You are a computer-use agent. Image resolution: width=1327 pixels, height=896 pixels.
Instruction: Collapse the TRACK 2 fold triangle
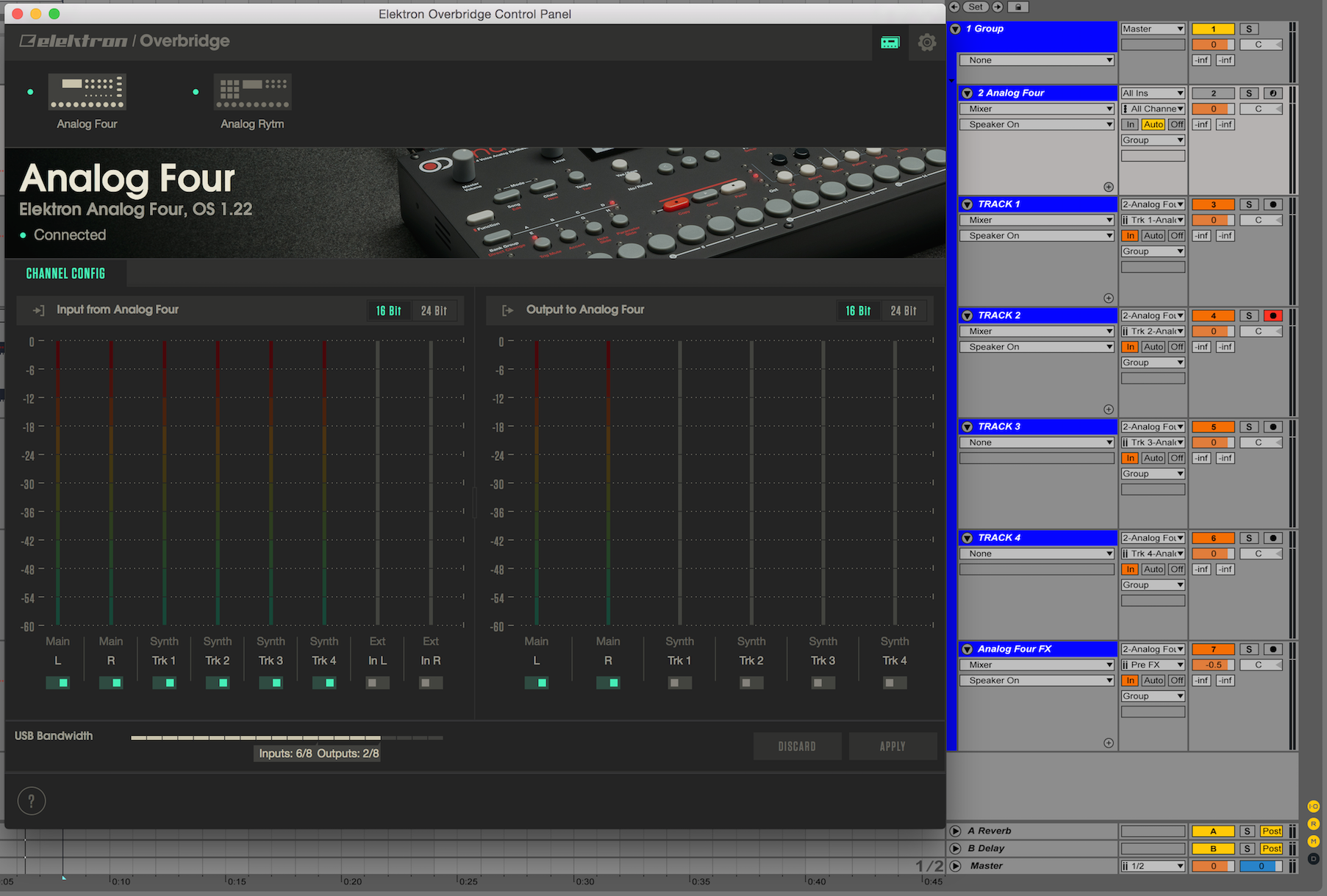pos(967,316)
